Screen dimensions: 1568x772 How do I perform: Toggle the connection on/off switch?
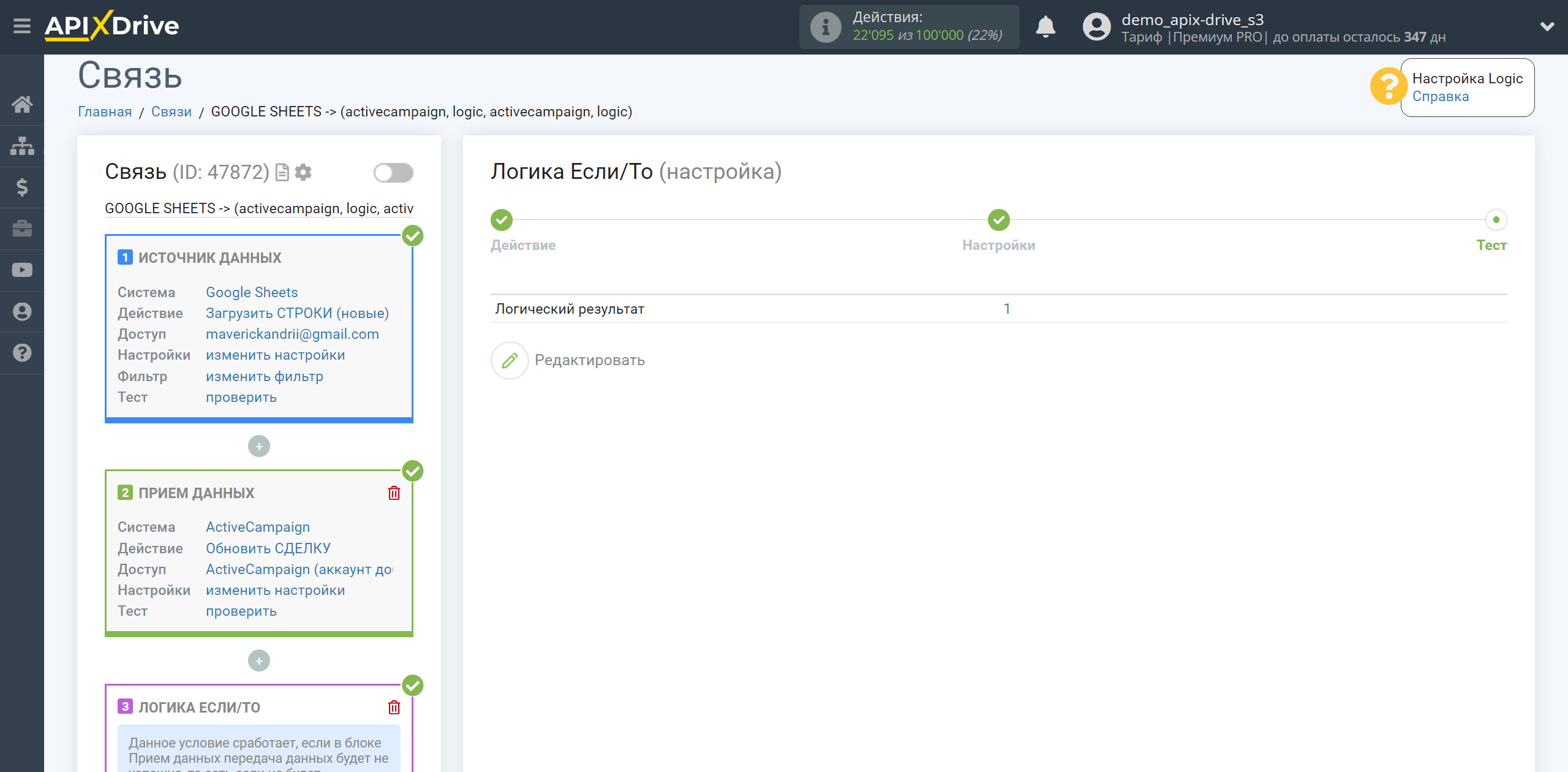pyautogui.click(x=393, y=173)
